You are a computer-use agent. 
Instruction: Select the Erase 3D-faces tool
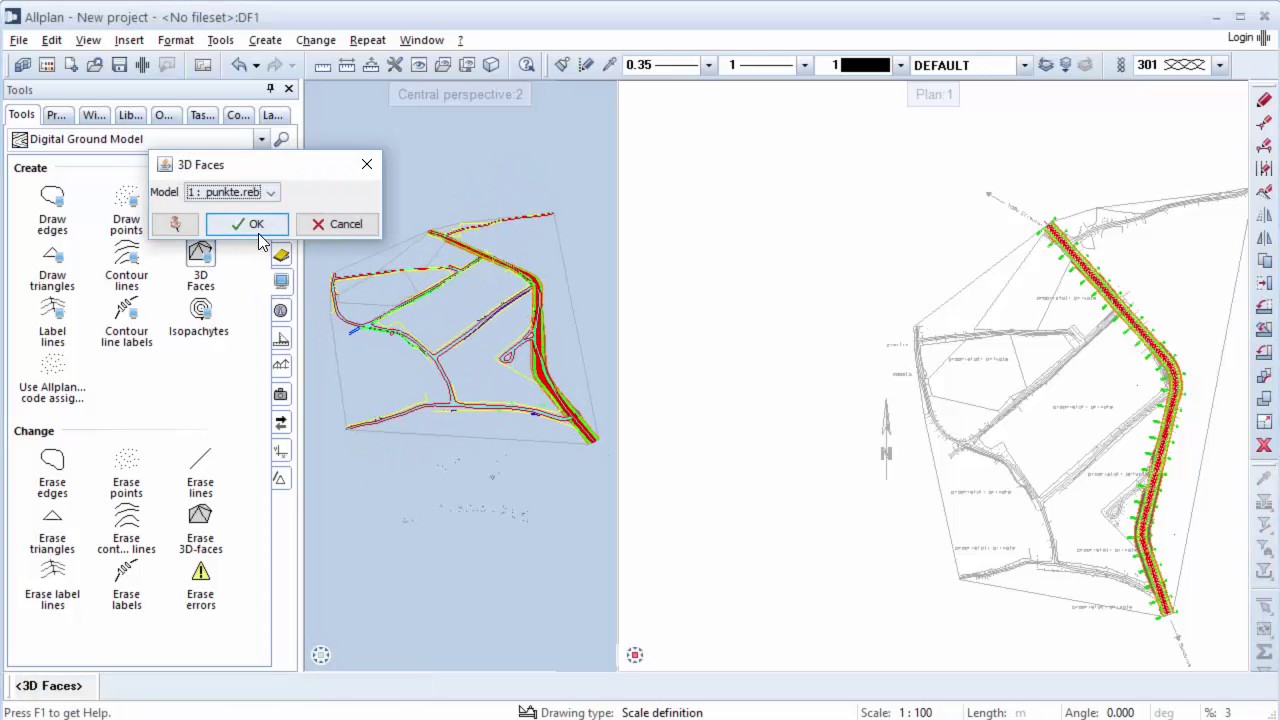coord(200,529)
